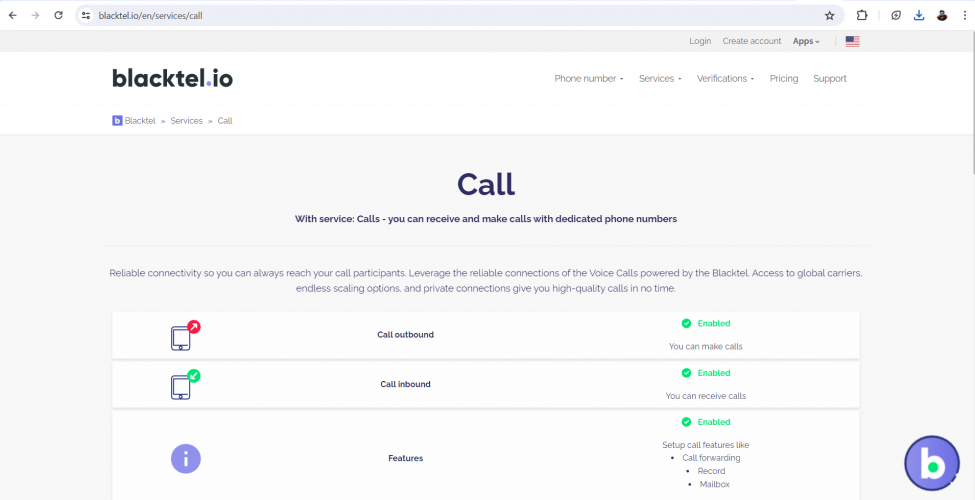
Task: Click the Call inbound phone icon
Action: tap(185, 384)
